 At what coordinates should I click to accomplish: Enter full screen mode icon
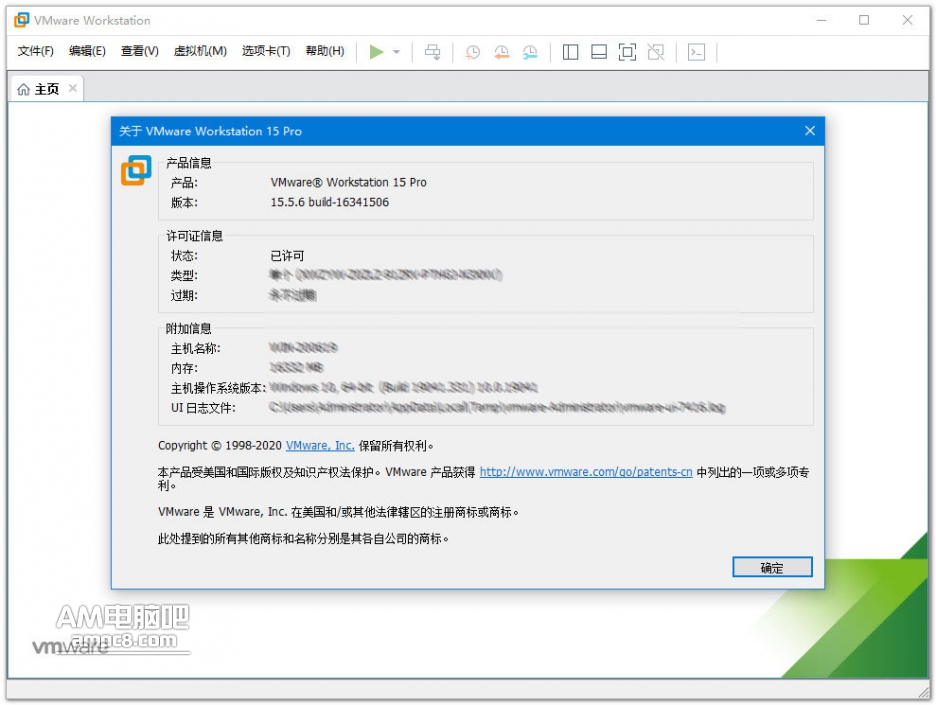click(627, 52)
